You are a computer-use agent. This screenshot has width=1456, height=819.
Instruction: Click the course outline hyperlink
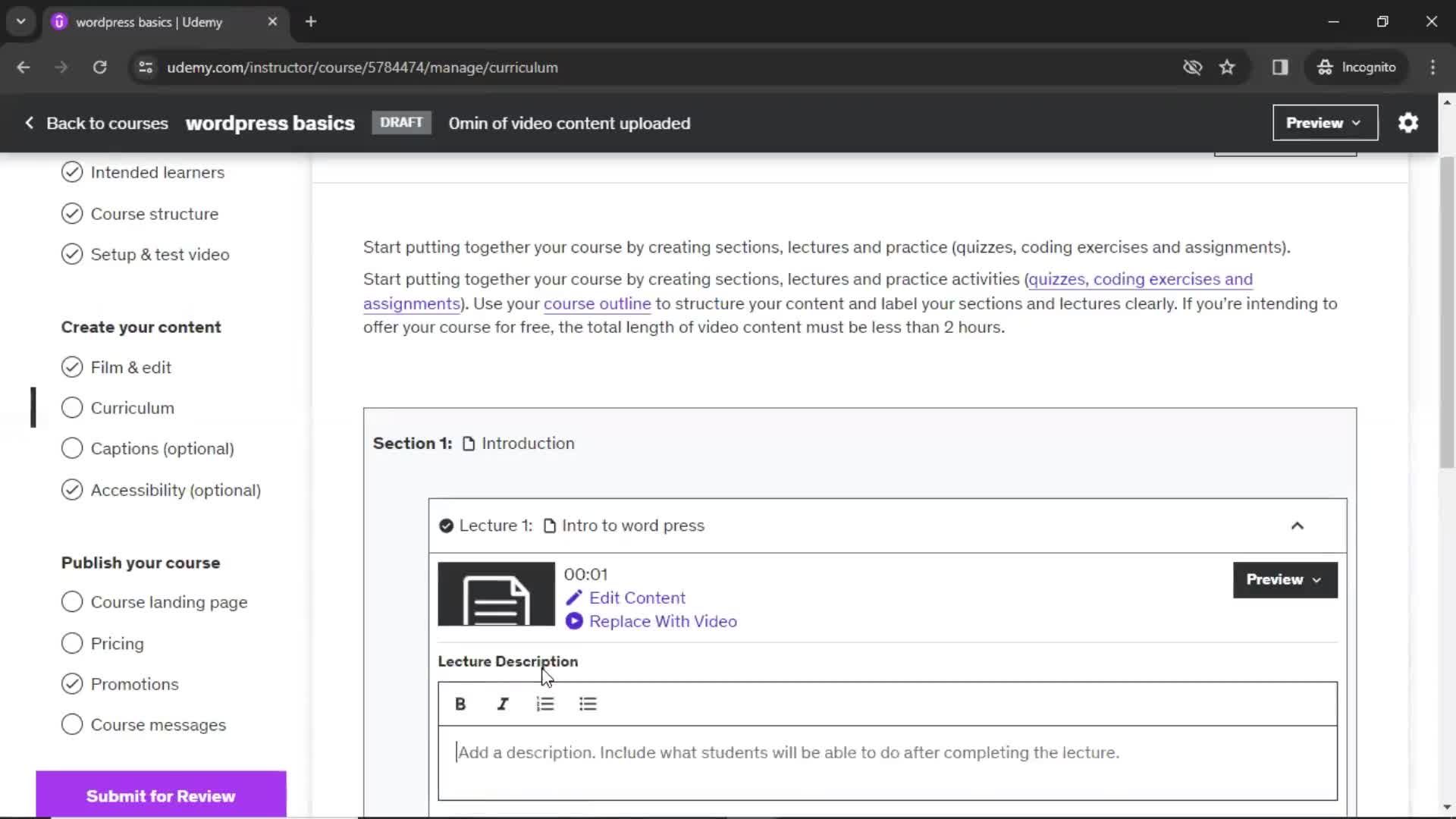point(597,303)
